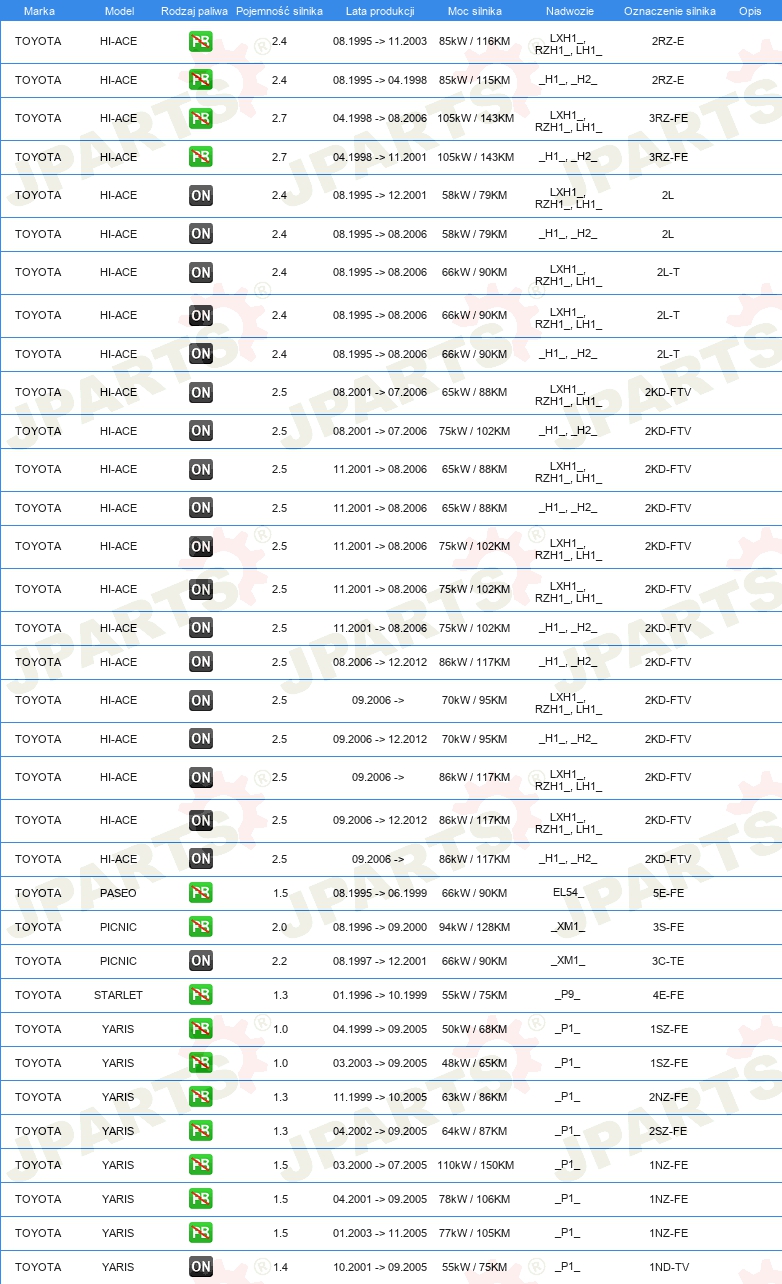Viewport: 782px width, 1284px height.
Task: Click petrol icon for YARIS 110kW / 150KM
Action: pos(201,1165)
